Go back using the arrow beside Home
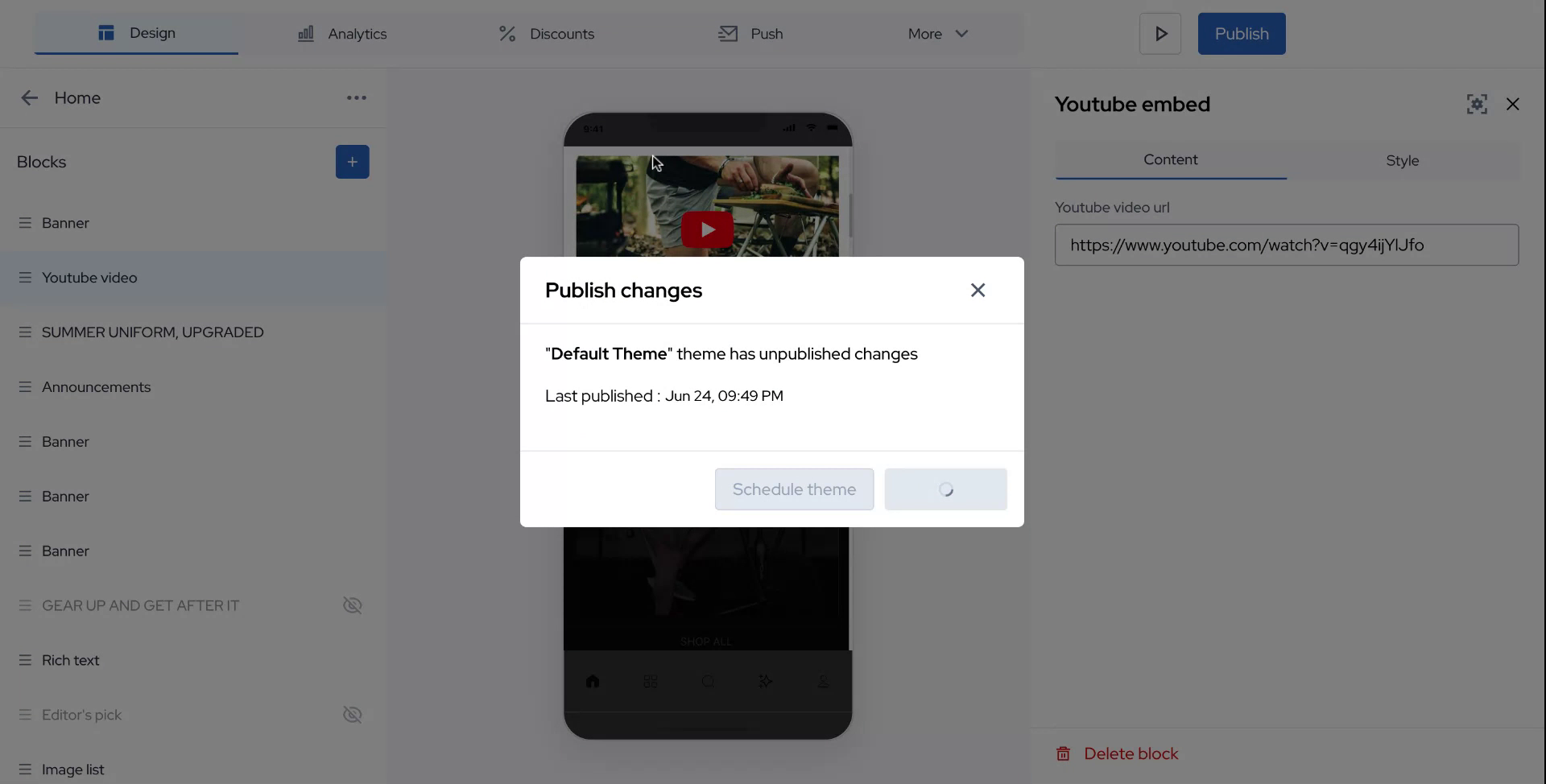 point(30,97)
